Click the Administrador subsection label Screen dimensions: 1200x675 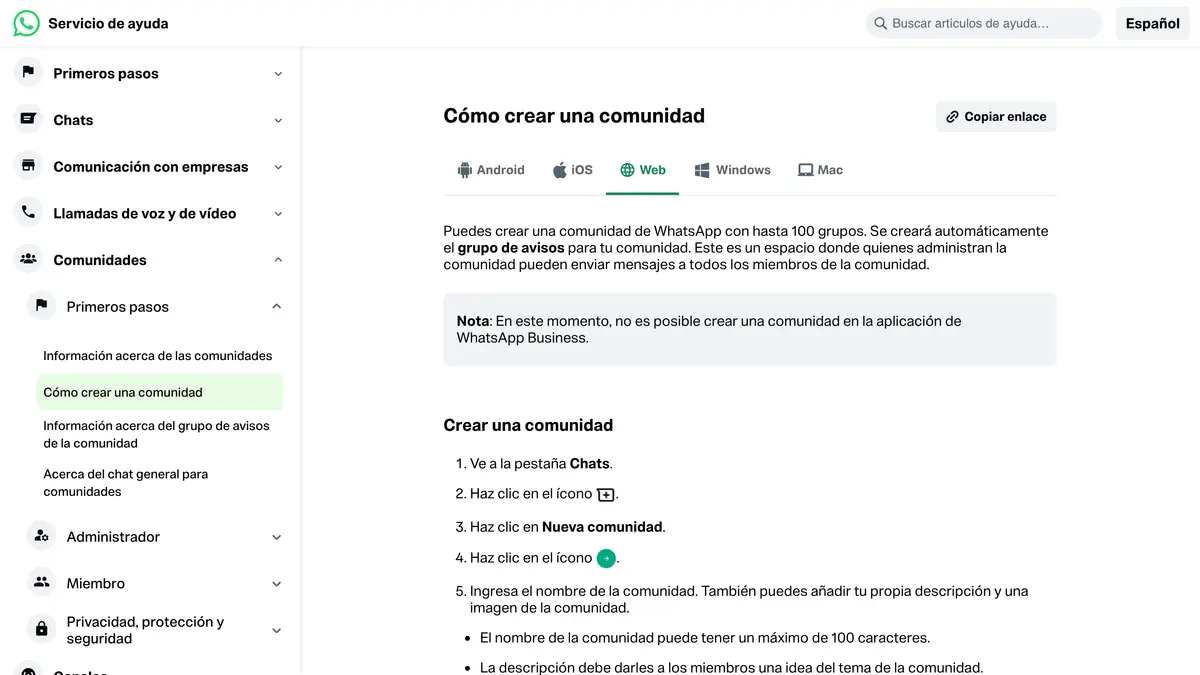click(113, 537)
